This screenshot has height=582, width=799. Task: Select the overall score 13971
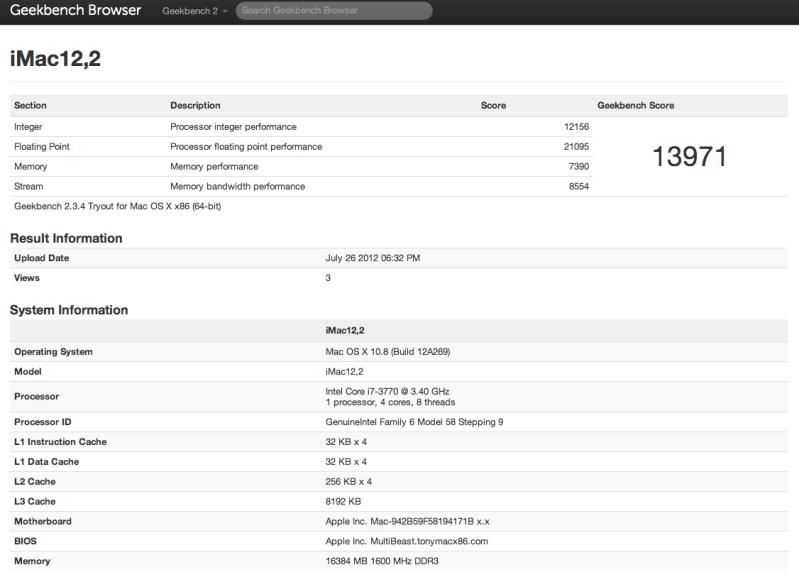689,156
